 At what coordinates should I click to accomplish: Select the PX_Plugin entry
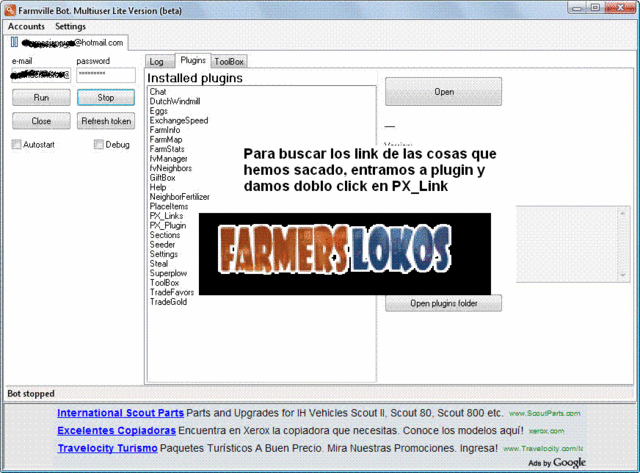(168, 225)
